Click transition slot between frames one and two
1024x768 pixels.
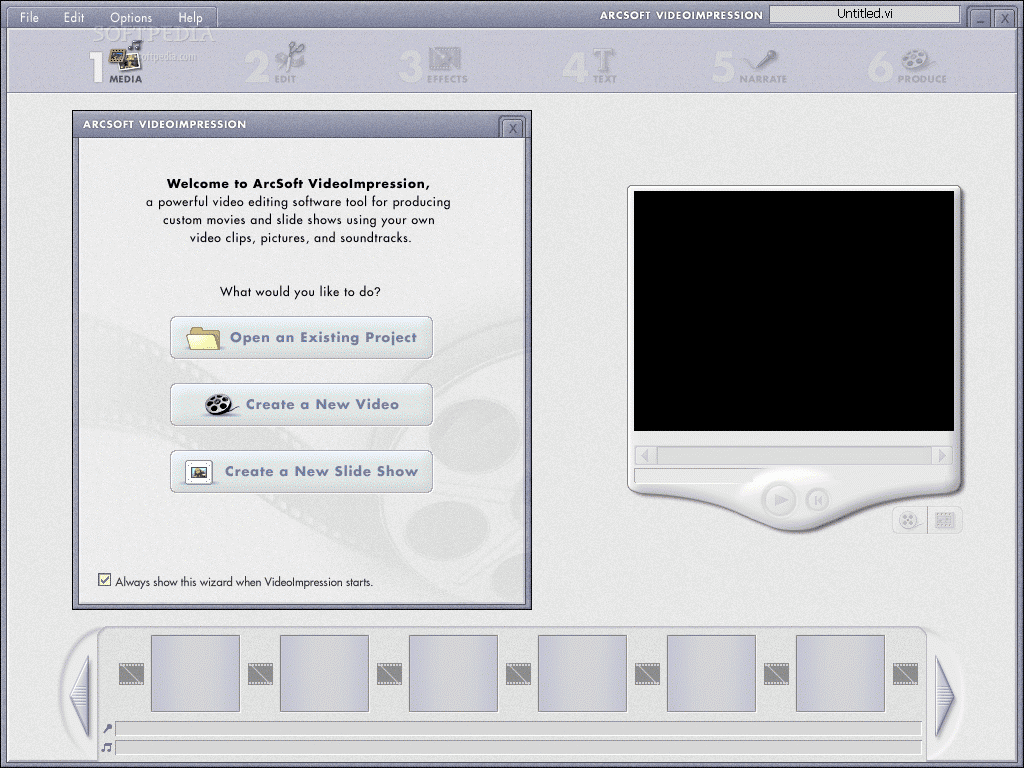(261, 674)
